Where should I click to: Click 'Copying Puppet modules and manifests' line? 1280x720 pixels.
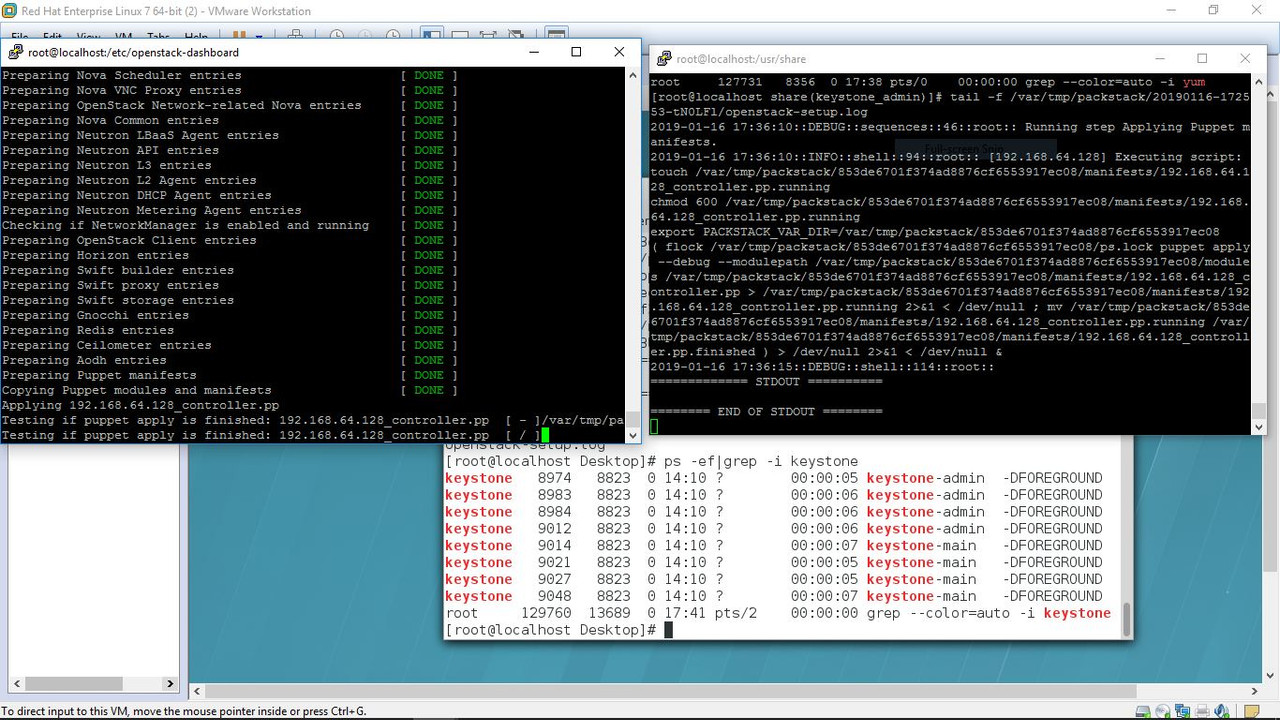coord(137,390)
